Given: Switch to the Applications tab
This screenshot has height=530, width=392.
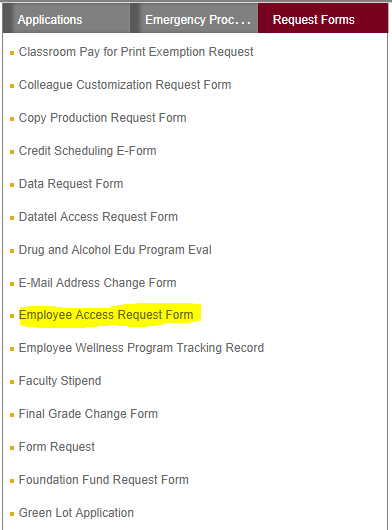Looking at the screenshot, I should 66,19.
